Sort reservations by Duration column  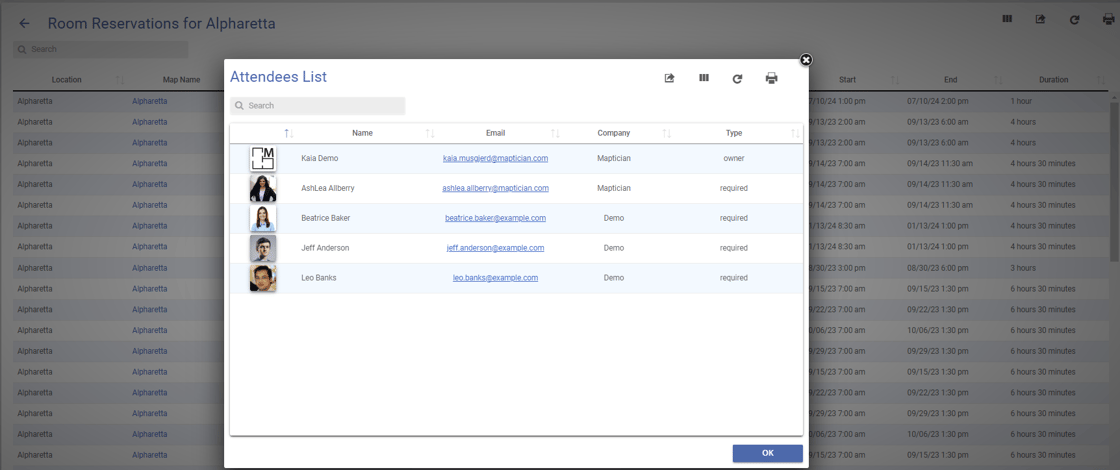pyautogui.click(x=1053, y=80)
